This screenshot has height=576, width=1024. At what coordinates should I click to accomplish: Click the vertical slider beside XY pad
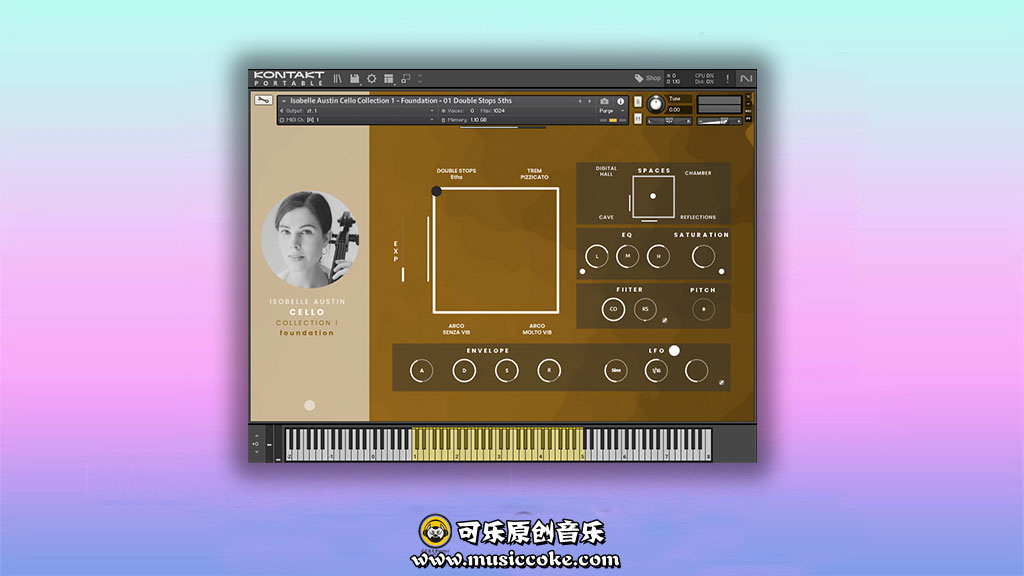[x=428, y=249]
